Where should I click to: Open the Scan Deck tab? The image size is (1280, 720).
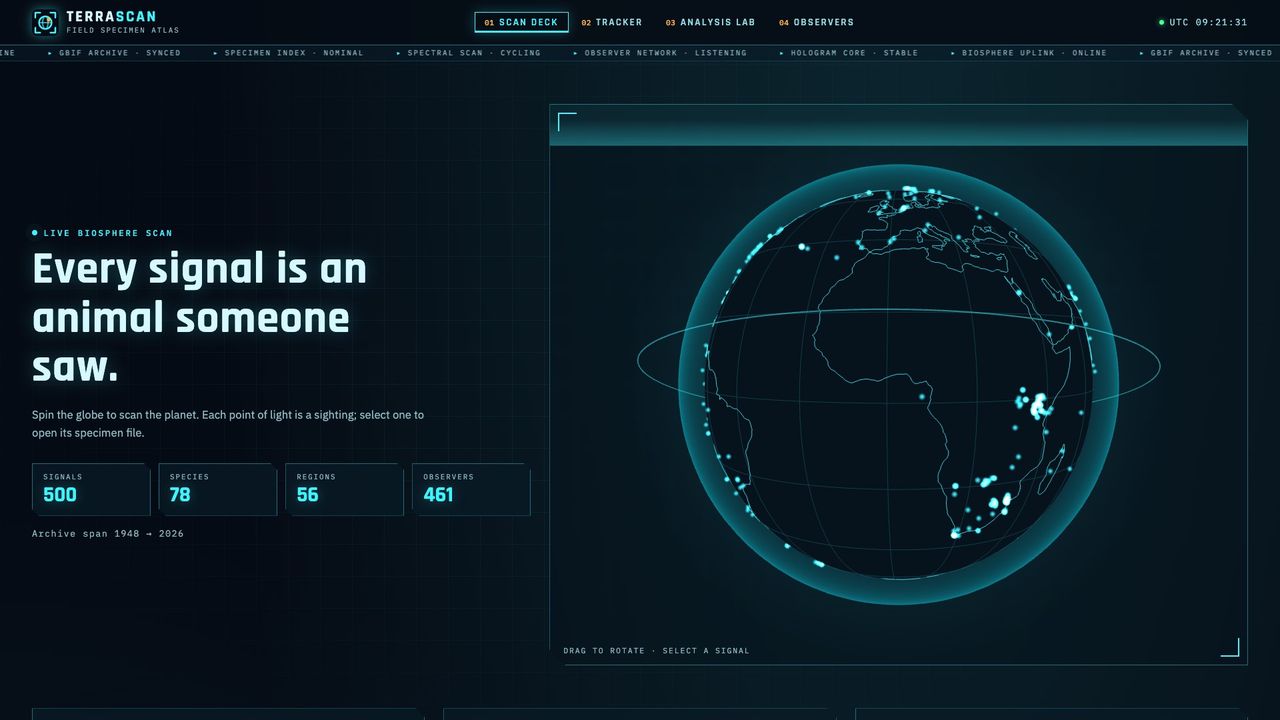pos(521,22)
